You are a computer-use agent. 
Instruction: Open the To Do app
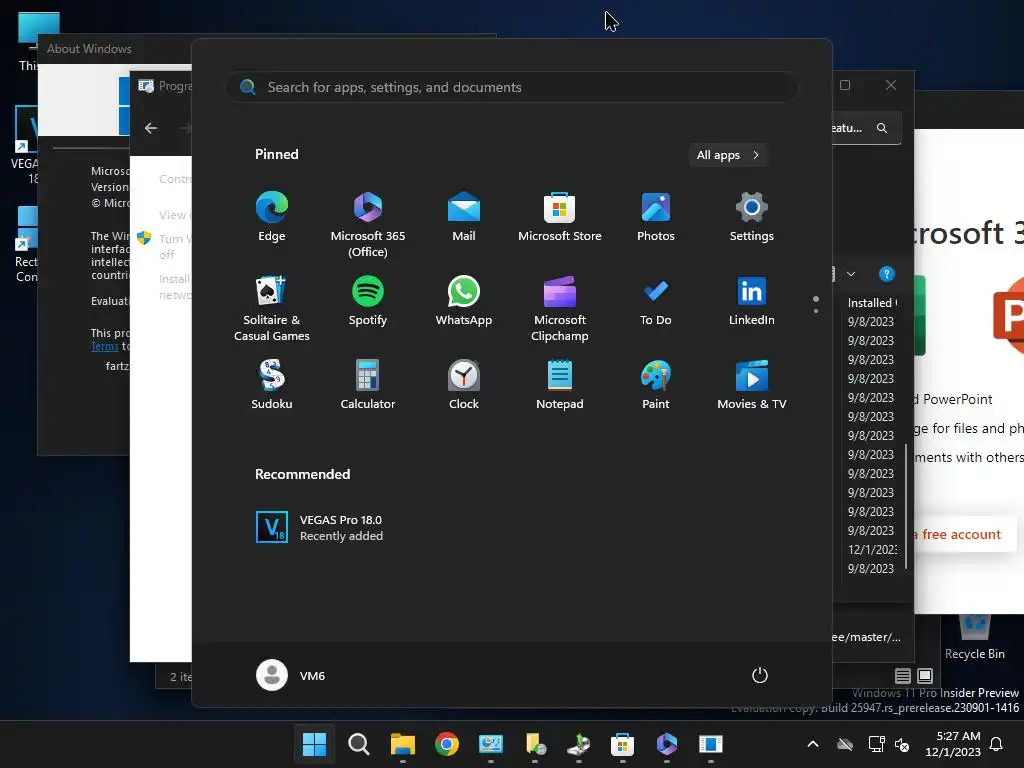pyautogui.click(x=656, y=301)
